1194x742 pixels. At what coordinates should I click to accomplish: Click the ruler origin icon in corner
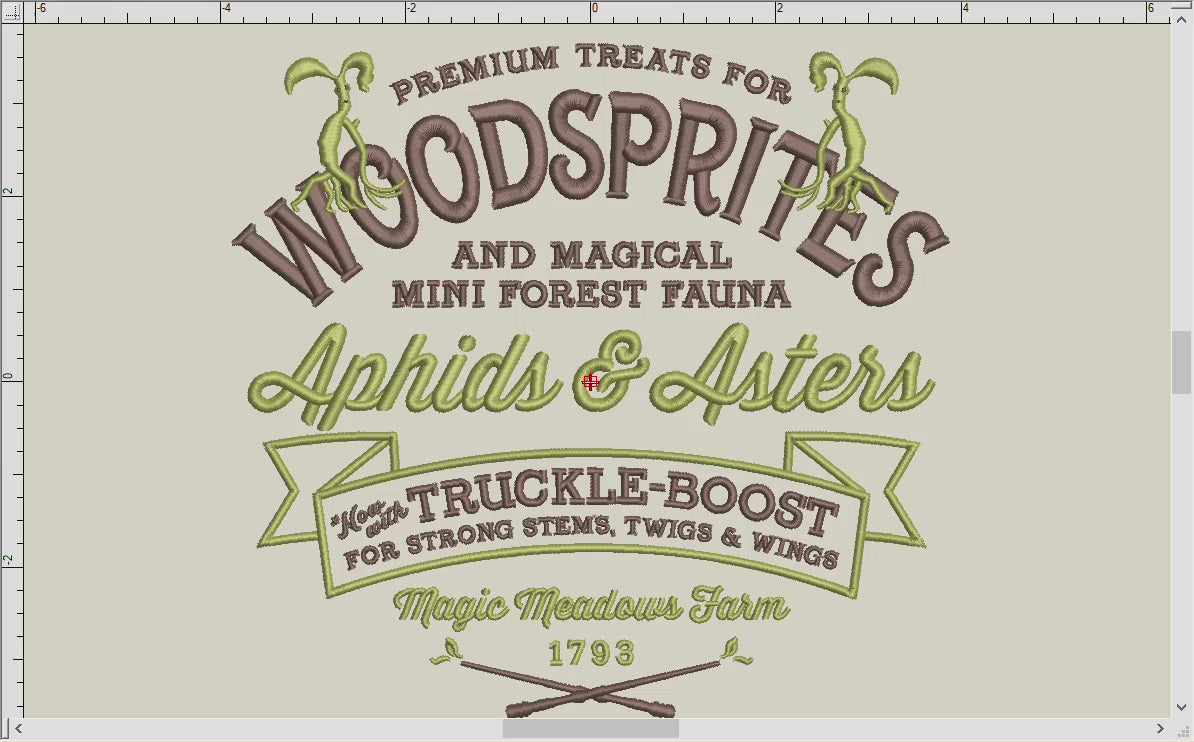point(11,11)
